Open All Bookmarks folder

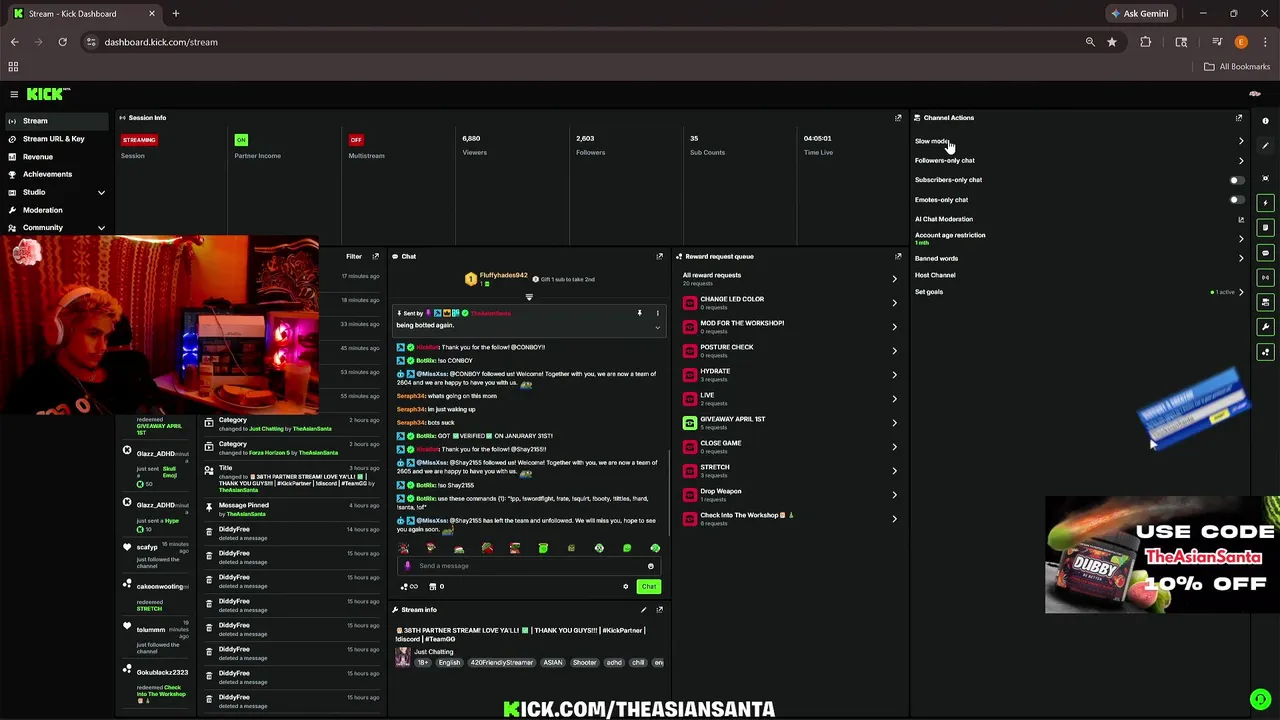point(1237,67)
